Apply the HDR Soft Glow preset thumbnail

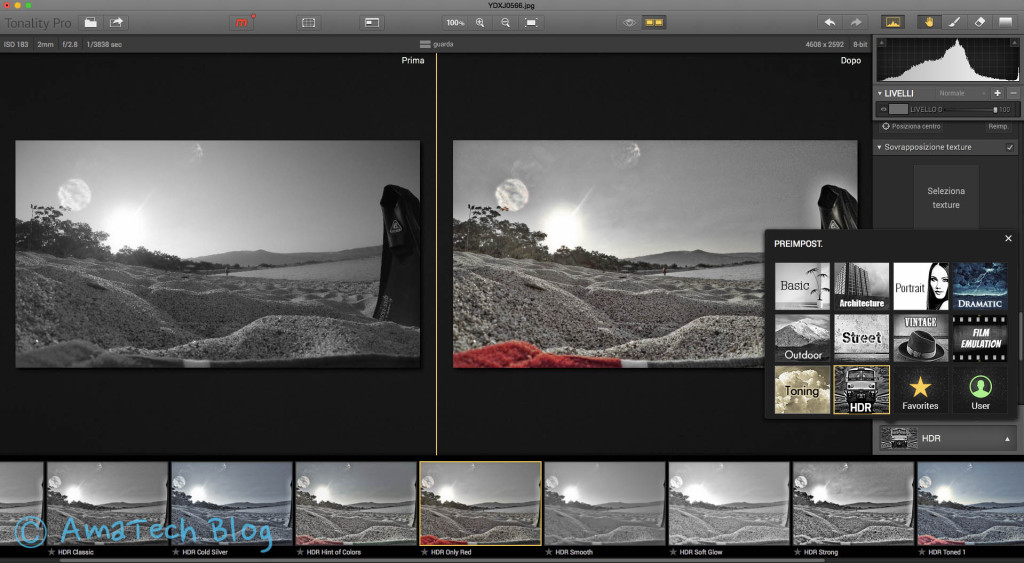tap(729, 503)
